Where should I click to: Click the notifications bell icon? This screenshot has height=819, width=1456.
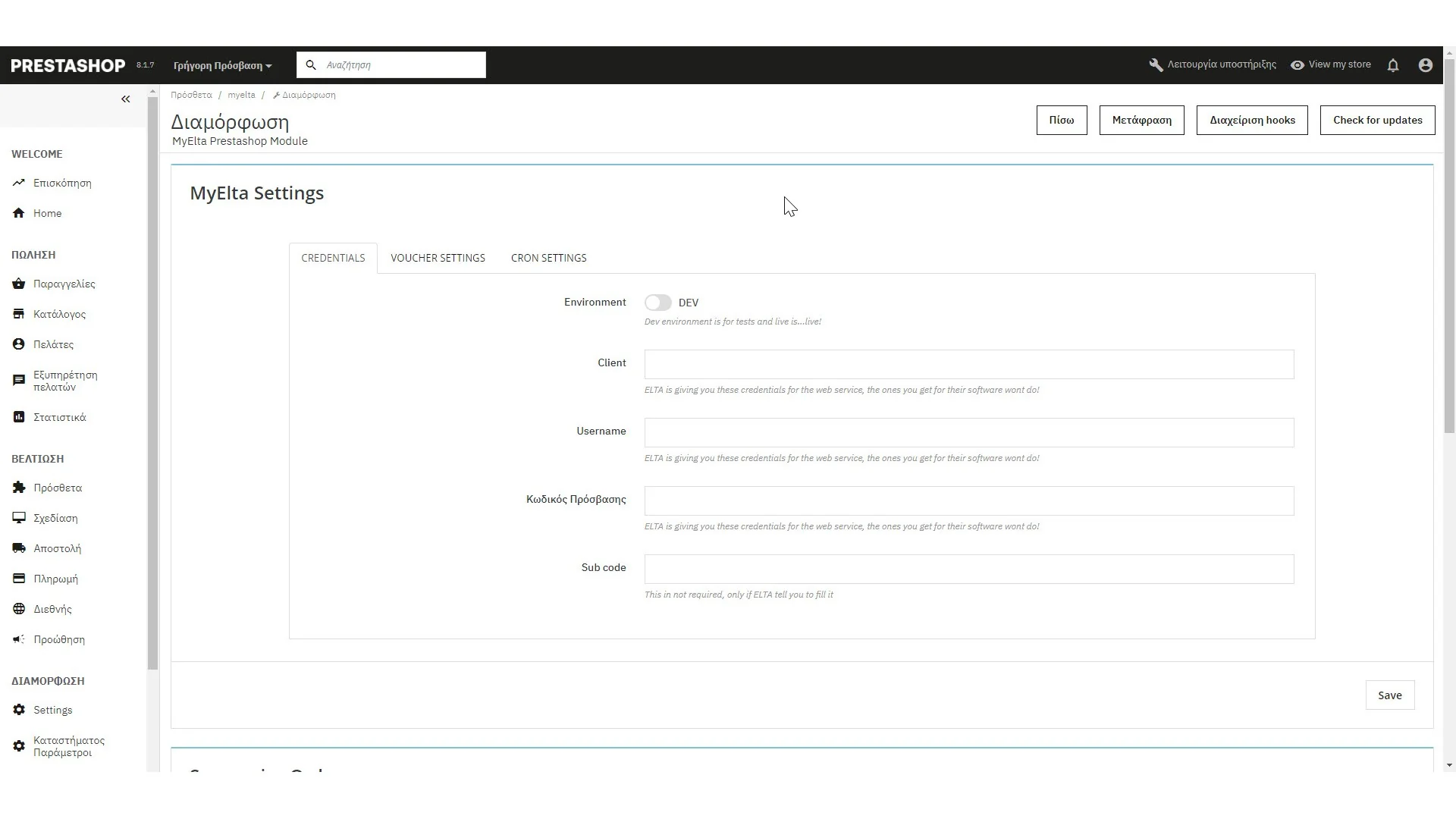click(1393, 66)
